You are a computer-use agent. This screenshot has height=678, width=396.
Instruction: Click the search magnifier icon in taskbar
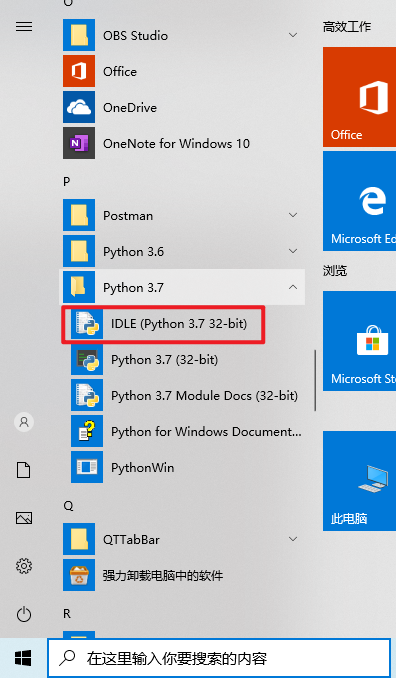pos(67,658)
